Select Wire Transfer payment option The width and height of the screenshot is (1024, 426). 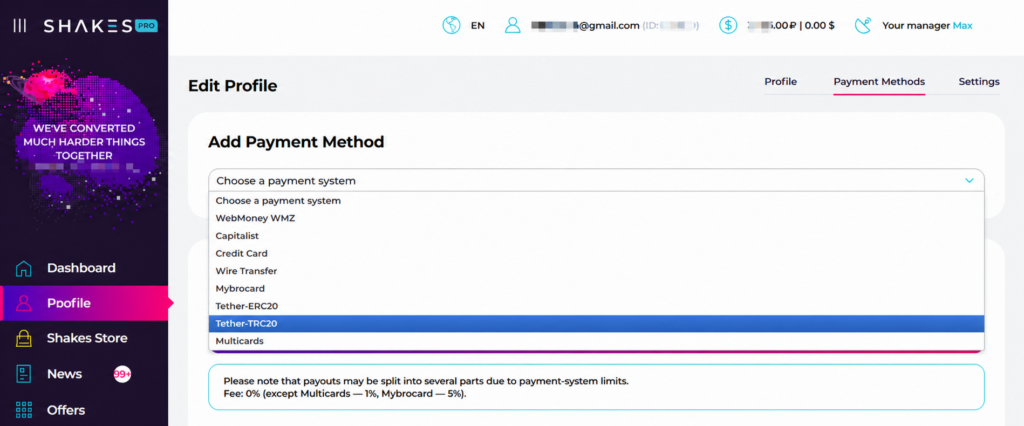(596, 271)
